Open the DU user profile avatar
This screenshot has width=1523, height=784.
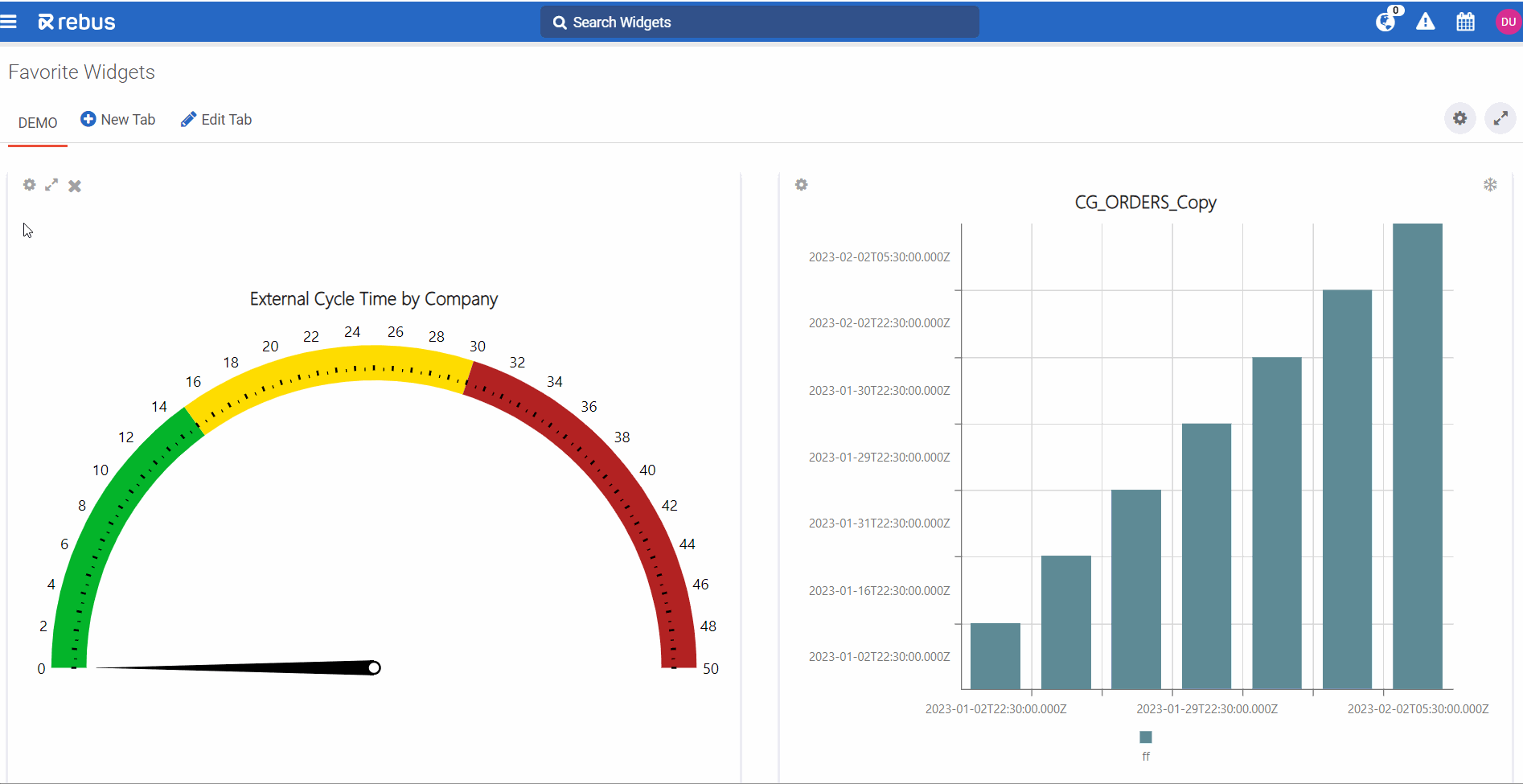[1508, 22]
